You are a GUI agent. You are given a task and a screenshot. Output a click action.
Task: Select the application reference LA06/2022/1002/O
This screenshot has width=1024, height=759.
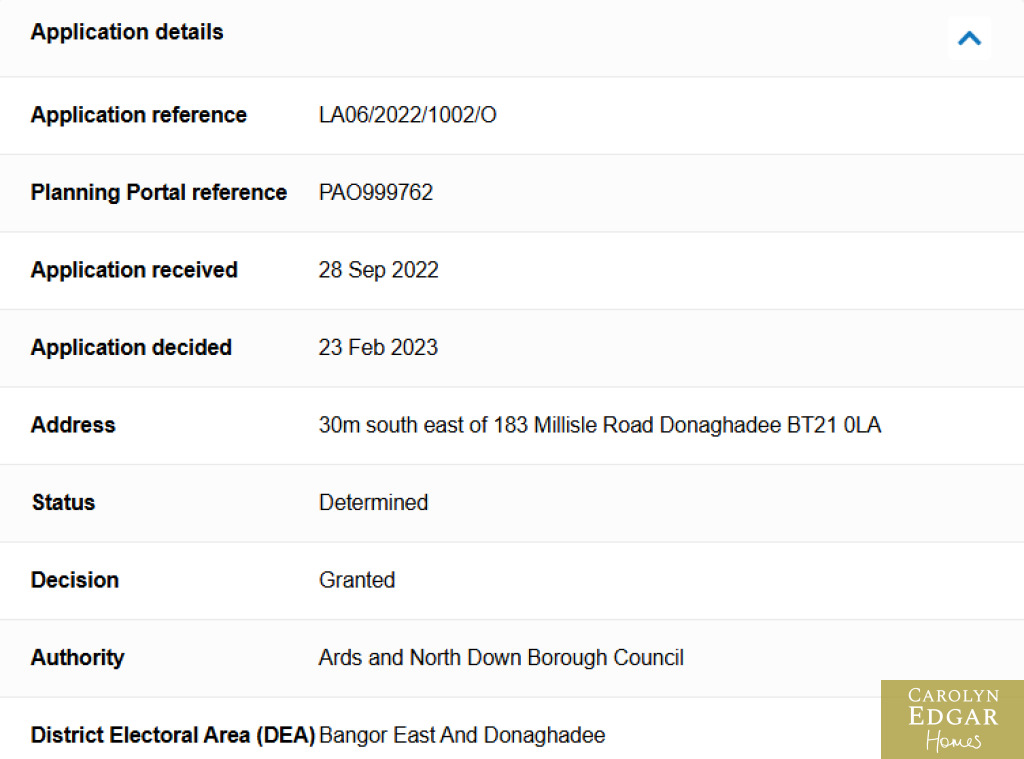[x=407, y=115]
